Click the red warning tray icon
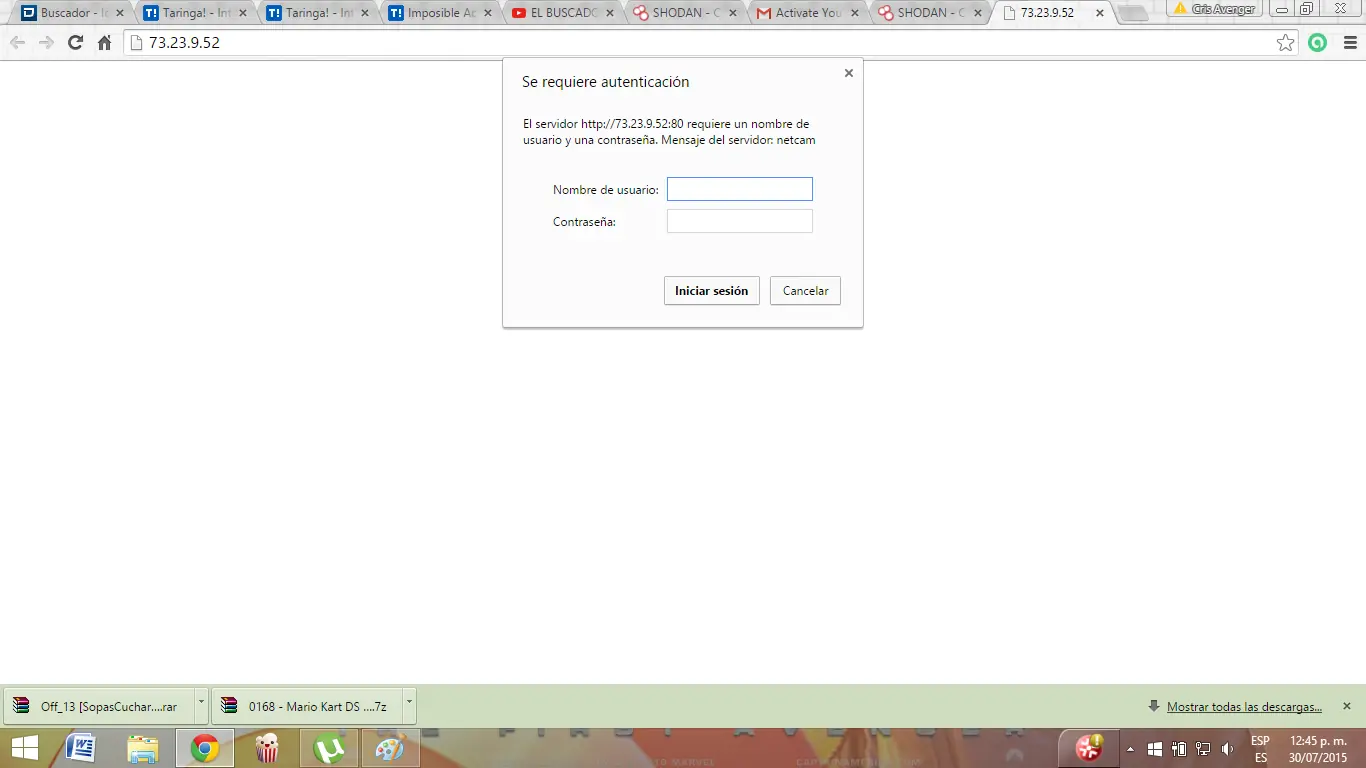Viewport: 1366px width, 768px height. pos(1089,747)
